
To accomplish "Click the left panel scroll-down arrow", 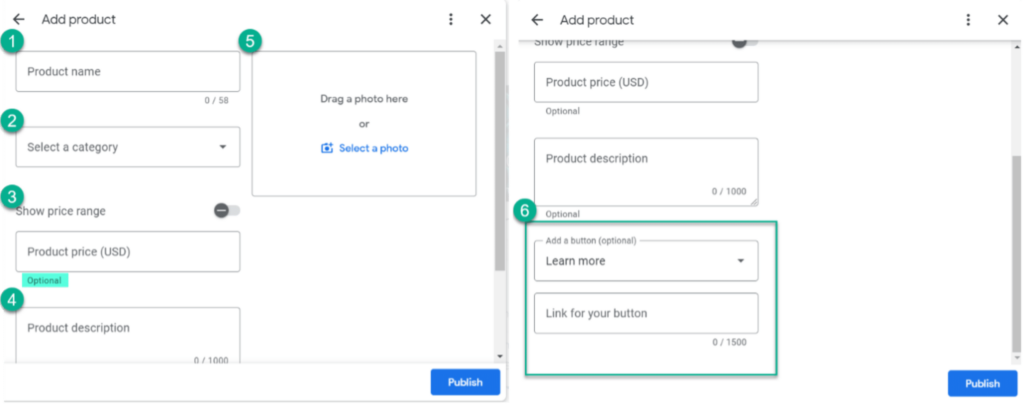I will click(x=500, y=356).
